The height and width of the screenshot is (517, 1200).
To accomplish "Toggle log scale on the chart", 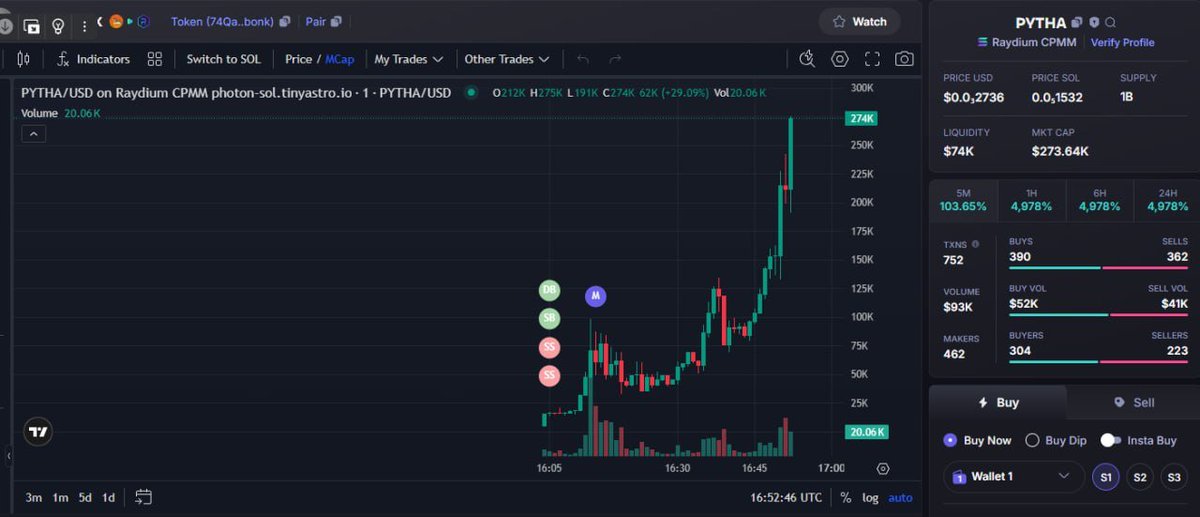I will point(871,497).
